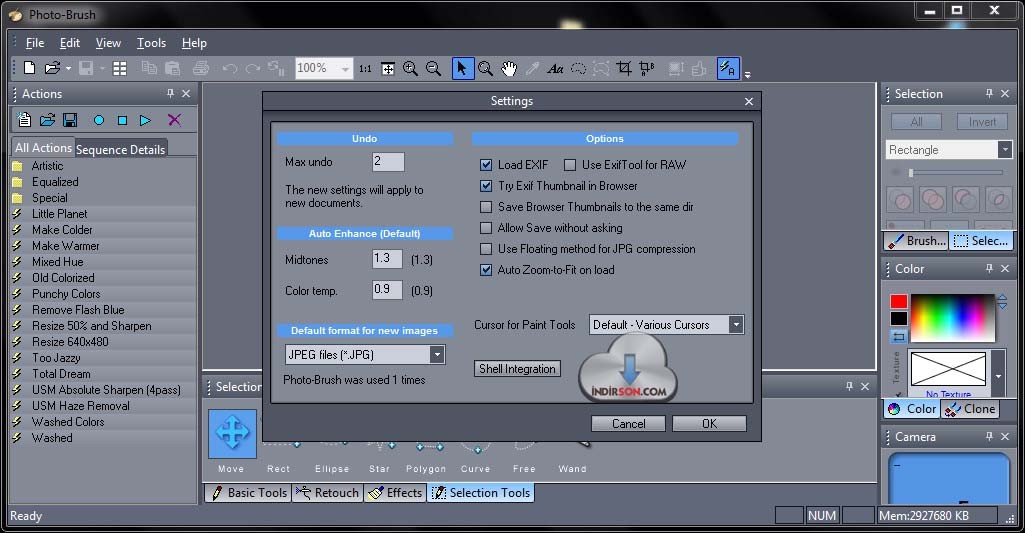Viewport: 1025px width, 533px height.
Task: Click the New document icon in toolbar
Action: pos(29,68)
